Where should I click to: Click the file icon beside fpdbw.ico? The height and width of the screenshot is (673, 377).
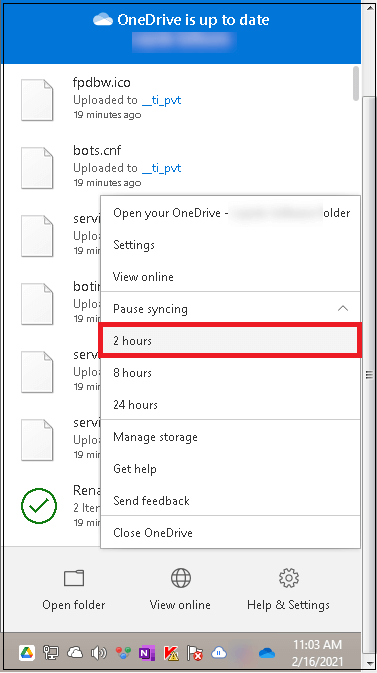coord(37,100)
